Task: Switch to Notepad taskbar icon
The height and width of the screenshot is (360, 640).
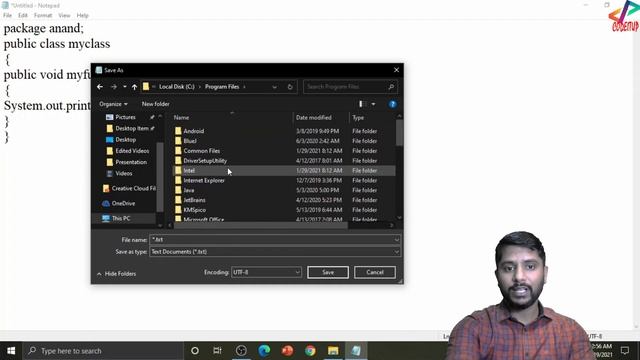Action: 356,351
